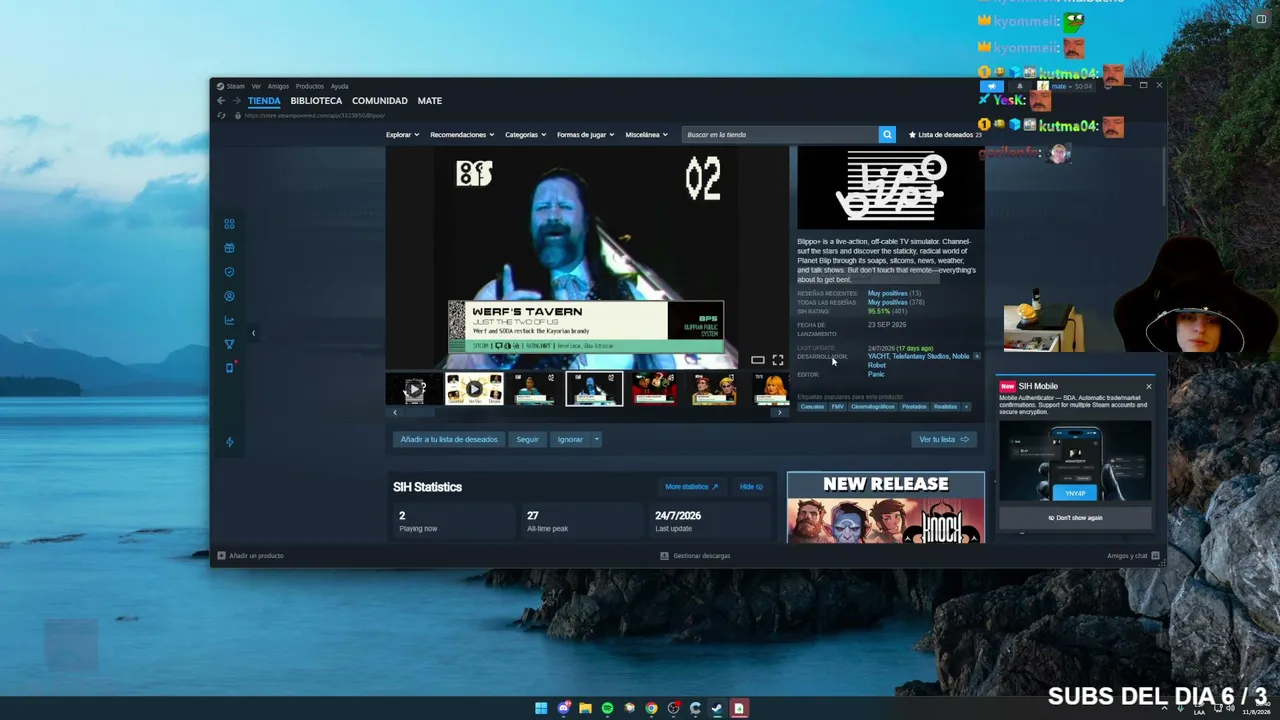This screenshot has height=720, width=1280.
Task: Click the user profile sidebar icon
Action: pyautogui.click(x=229, y=296)
